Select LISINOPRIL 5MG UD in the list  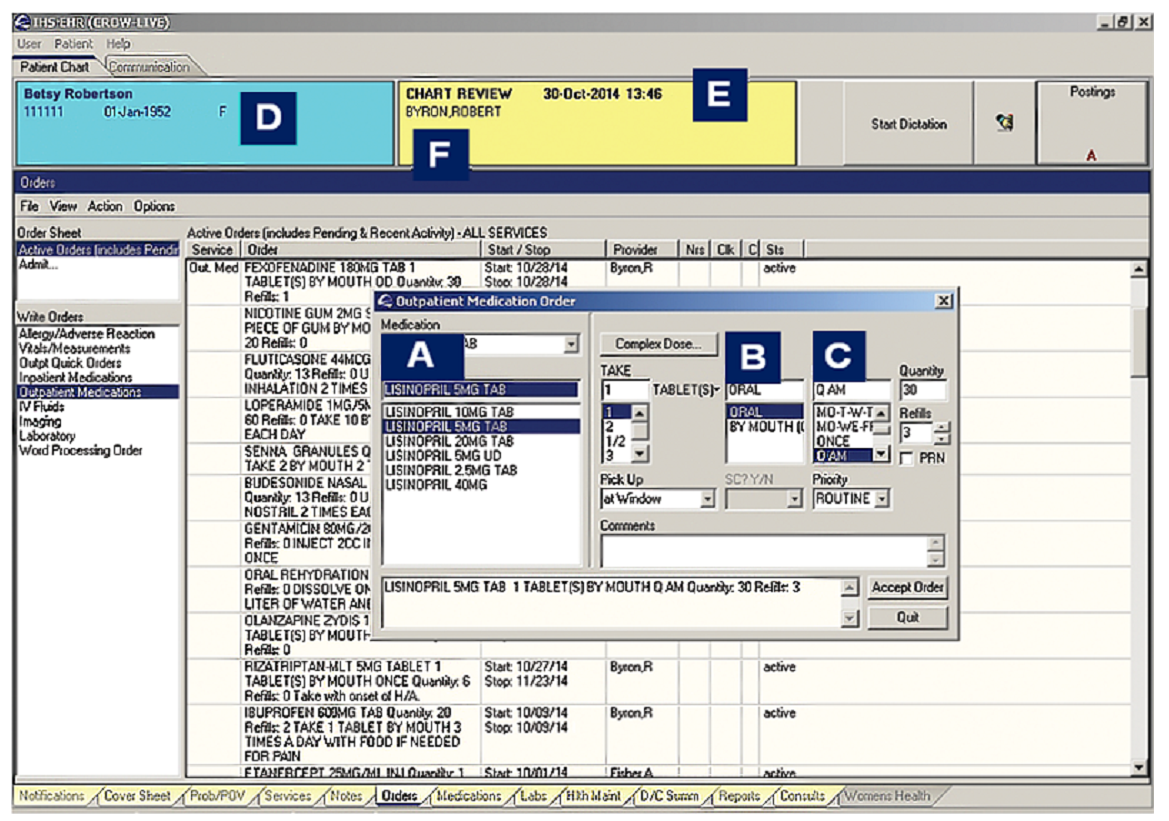pos(443,456)
